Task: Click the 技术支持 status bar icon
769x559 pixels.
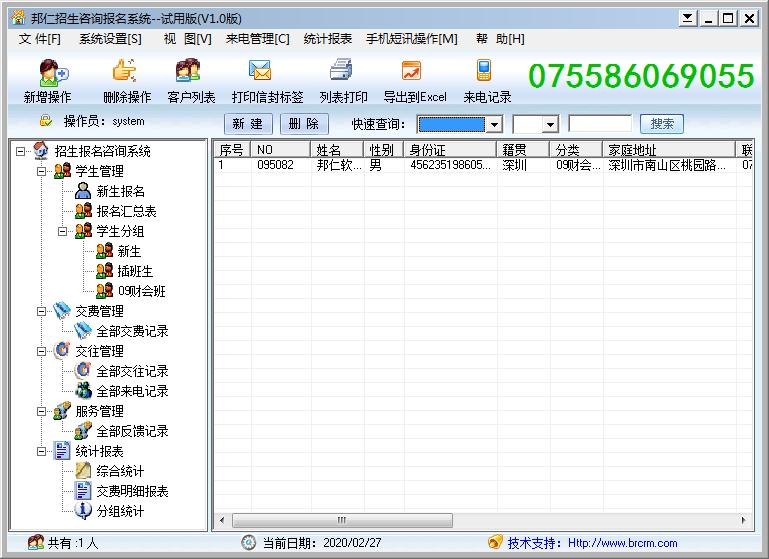Action: point(495,542)
